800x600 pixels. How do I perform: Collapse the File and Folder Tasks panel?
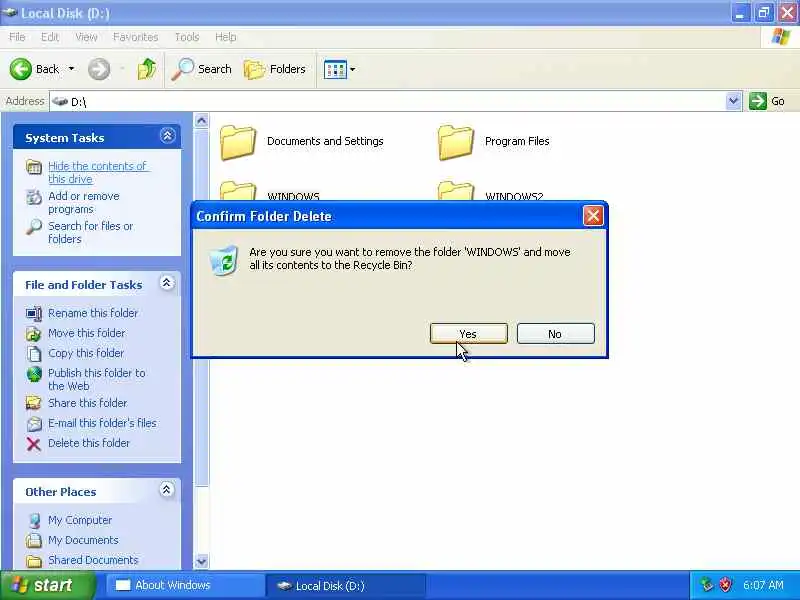tap(167, 283)
